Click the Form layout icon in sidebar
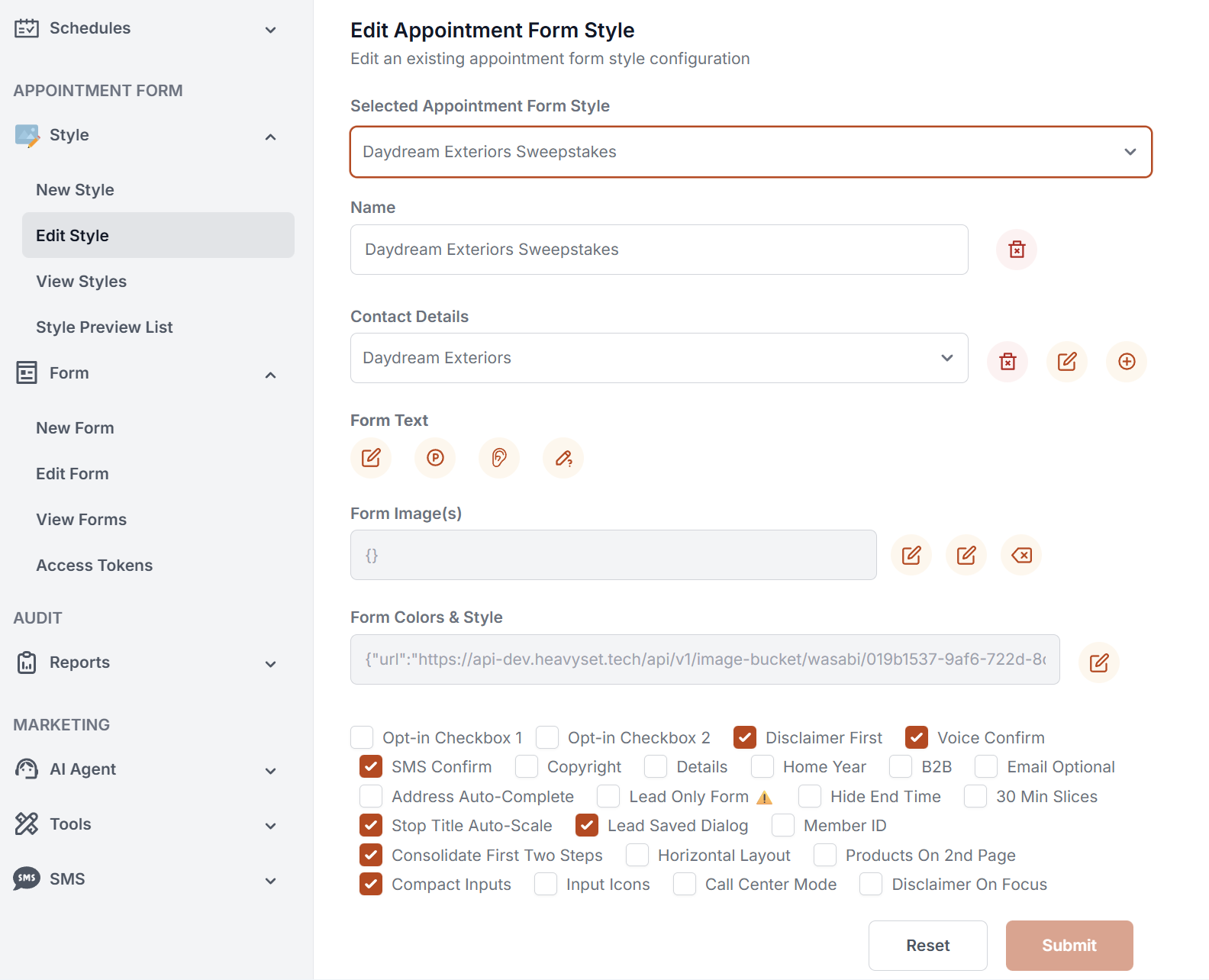This screenshot has height=980, width=1209. 27,373
